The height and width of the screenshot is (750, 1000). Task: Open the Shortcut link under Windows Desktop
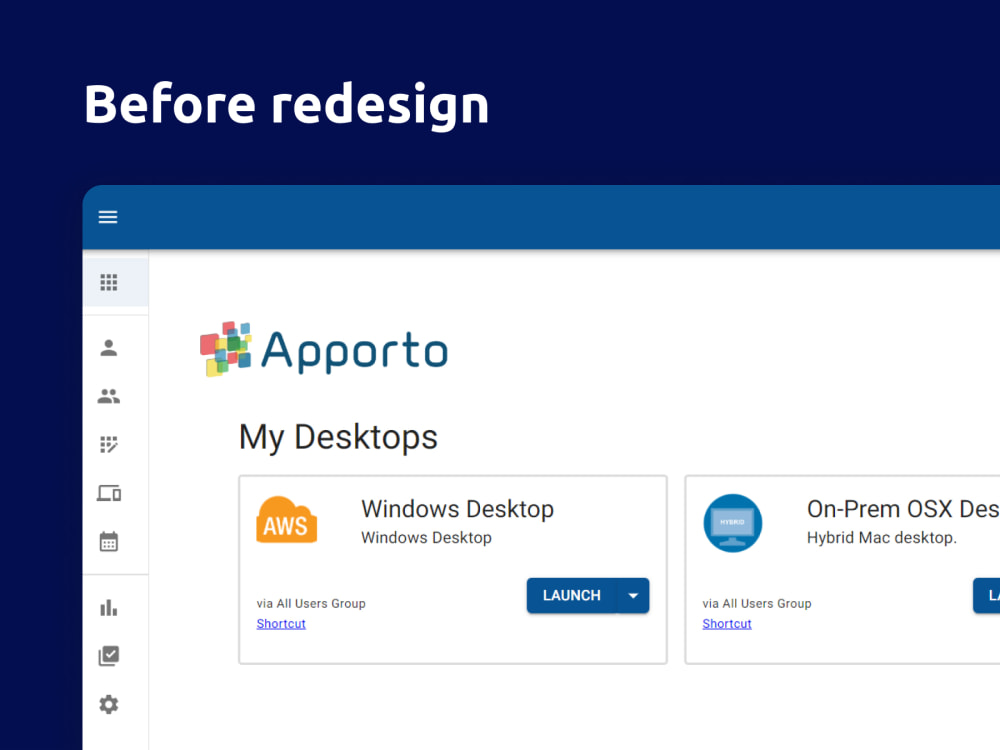click(x=281, y=624)
